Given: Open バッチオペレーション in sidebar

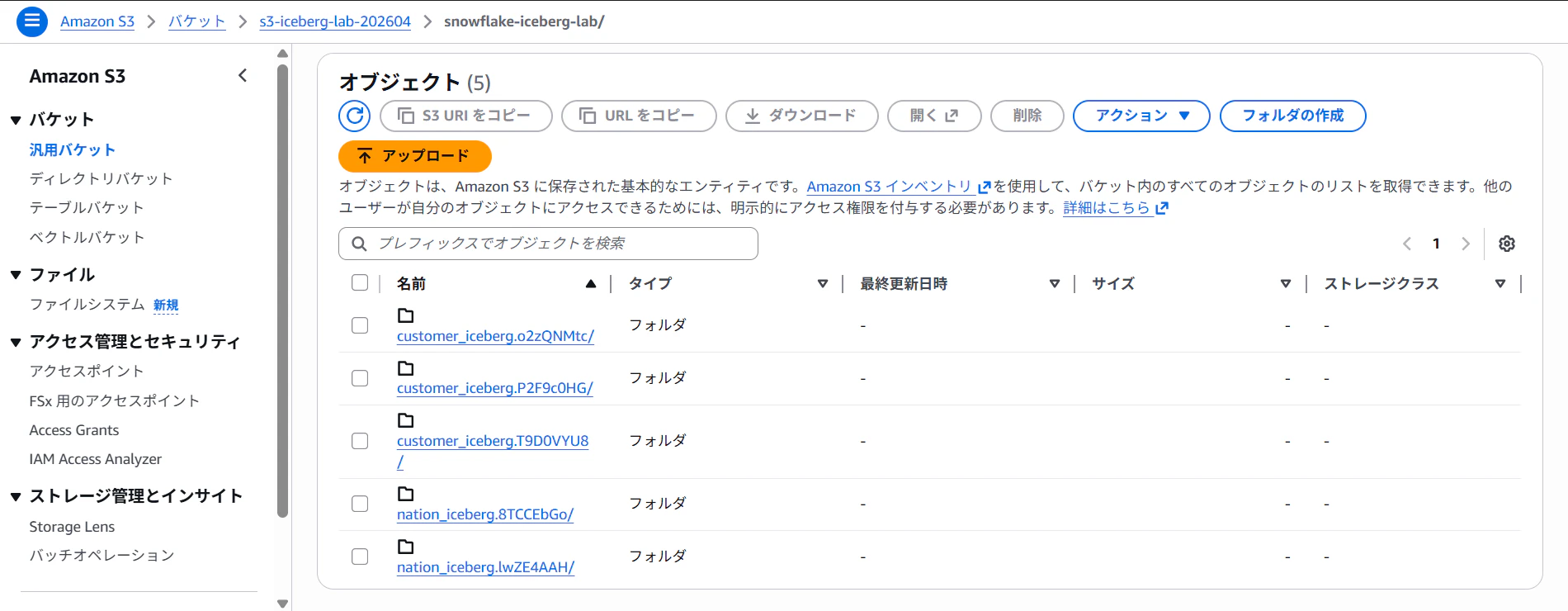Looking at the screenshot, I should tap(102, 555).
